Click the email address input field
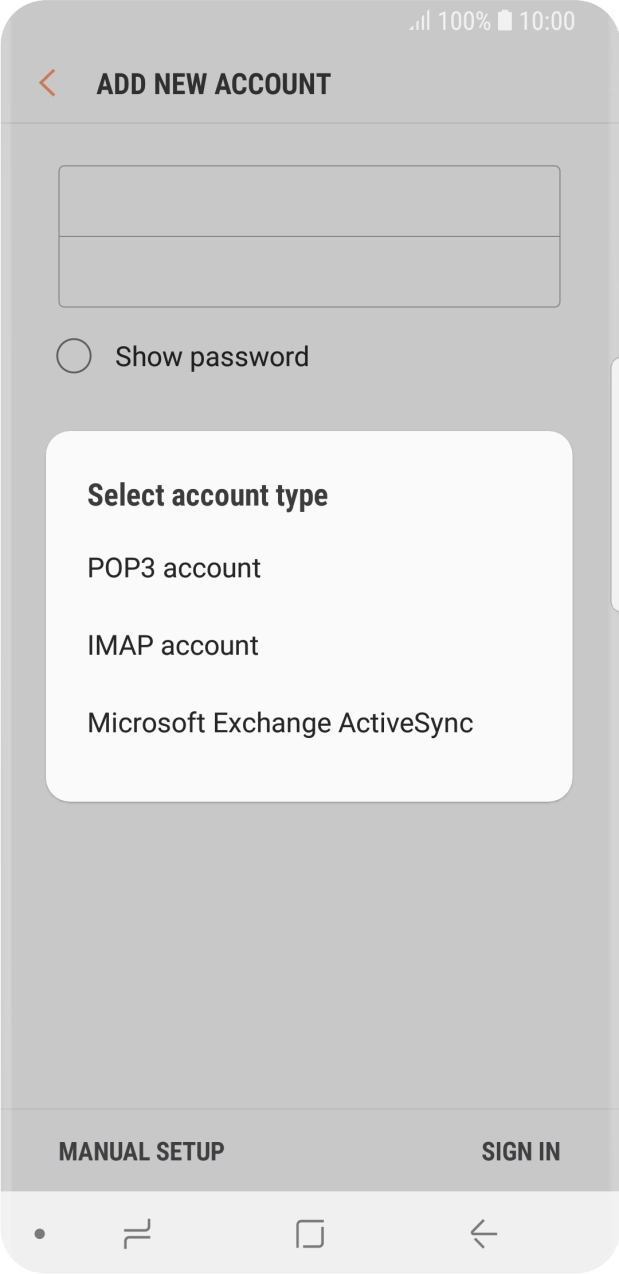This screenshot has width=619, height=1274. tap(309, 200)
